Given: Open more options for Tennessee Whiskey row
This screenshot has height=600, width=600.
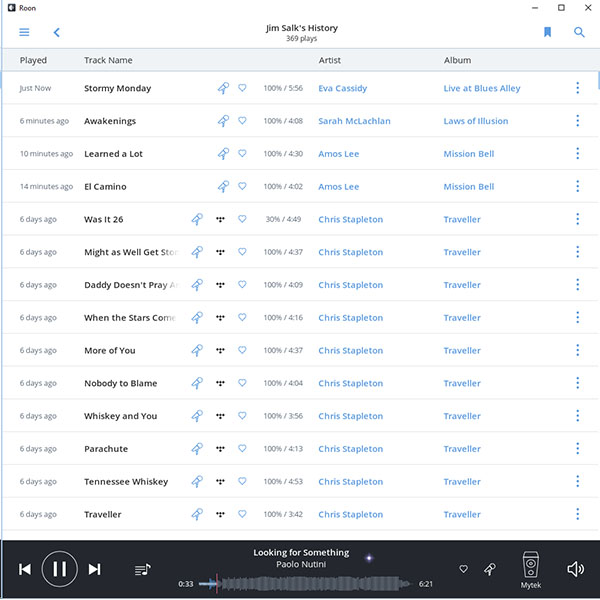Looking at the screenshot, I should point(577,482).
